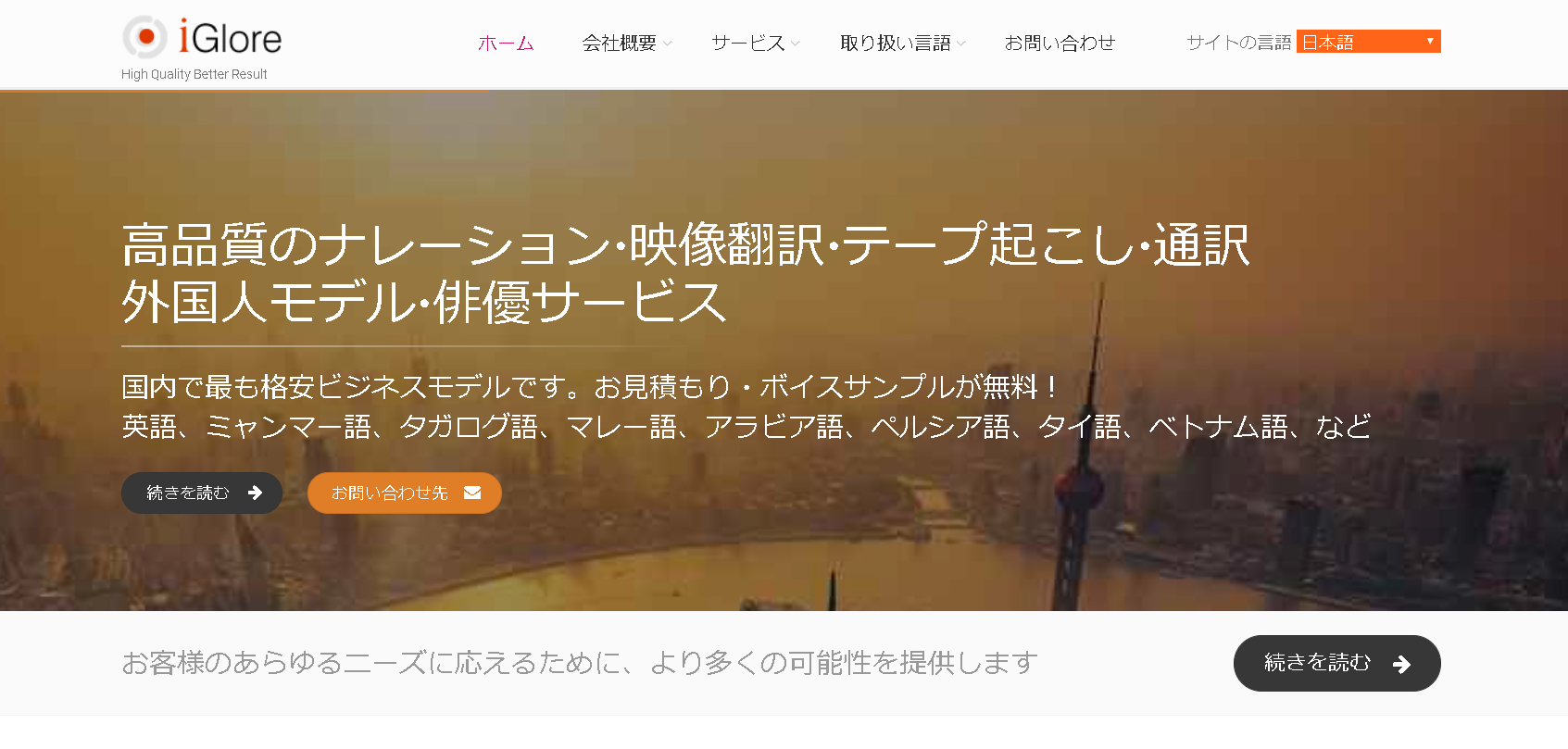Click the arrow icon in the bottom 続きを読む button
Viewport: 1568px width, 749px height.
pos(1401,664)
